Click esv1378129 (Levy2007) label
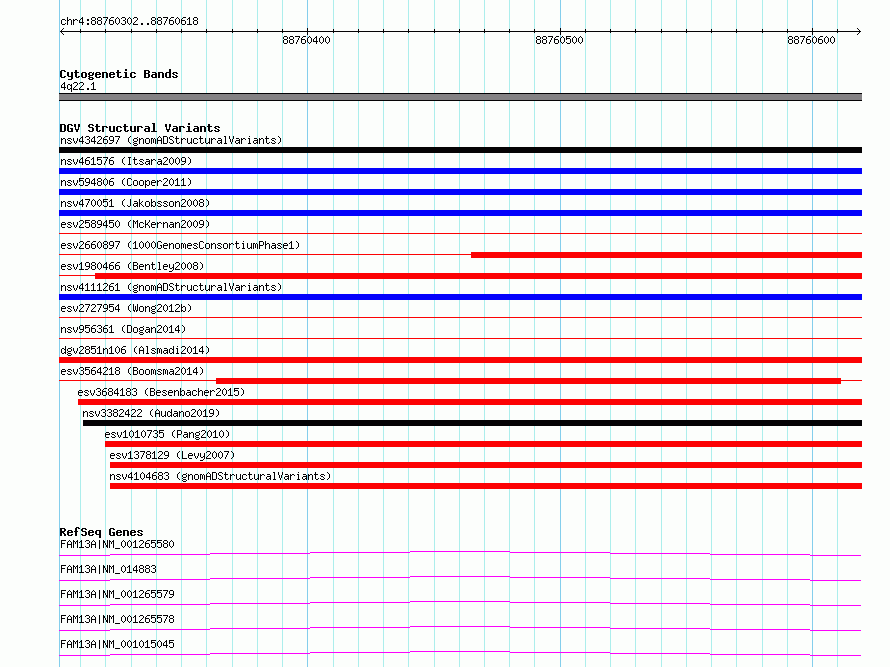 pos(172,455)
